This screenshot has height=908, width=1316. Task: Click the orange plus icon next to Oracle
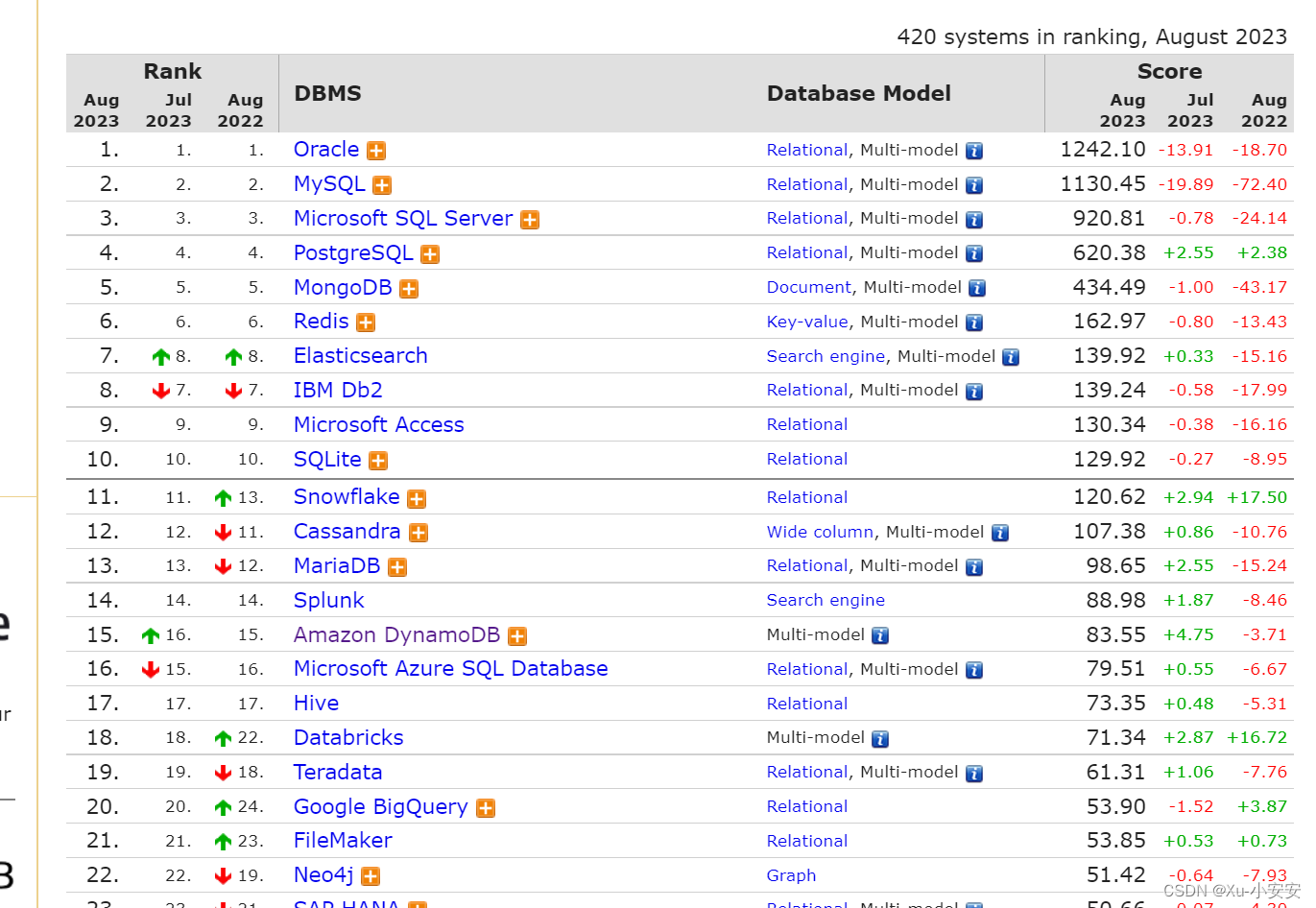pos(376,151)
